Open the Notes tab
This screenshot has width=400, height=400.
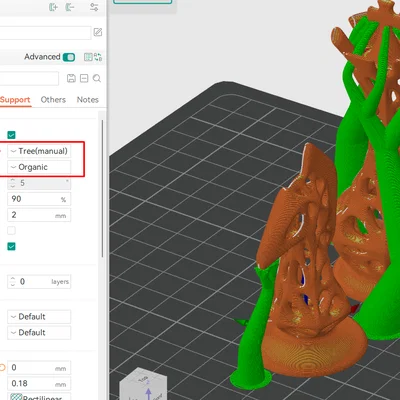[x=88, y=100]
